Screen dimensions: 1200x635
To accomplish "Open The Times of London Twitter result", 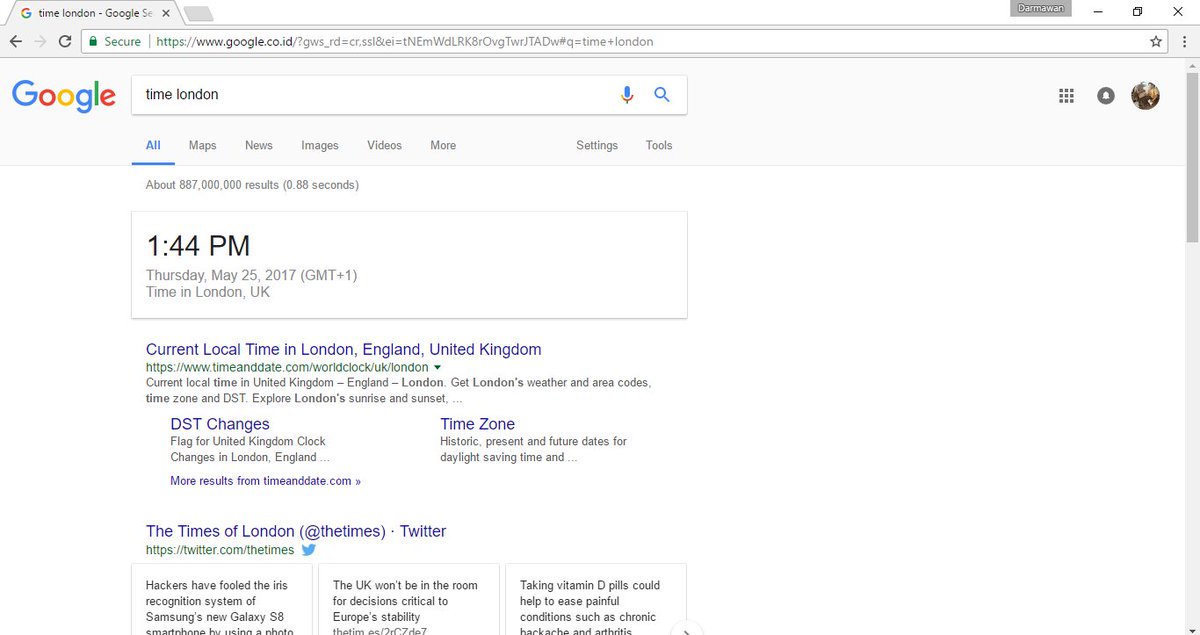I will pos(296,531).
